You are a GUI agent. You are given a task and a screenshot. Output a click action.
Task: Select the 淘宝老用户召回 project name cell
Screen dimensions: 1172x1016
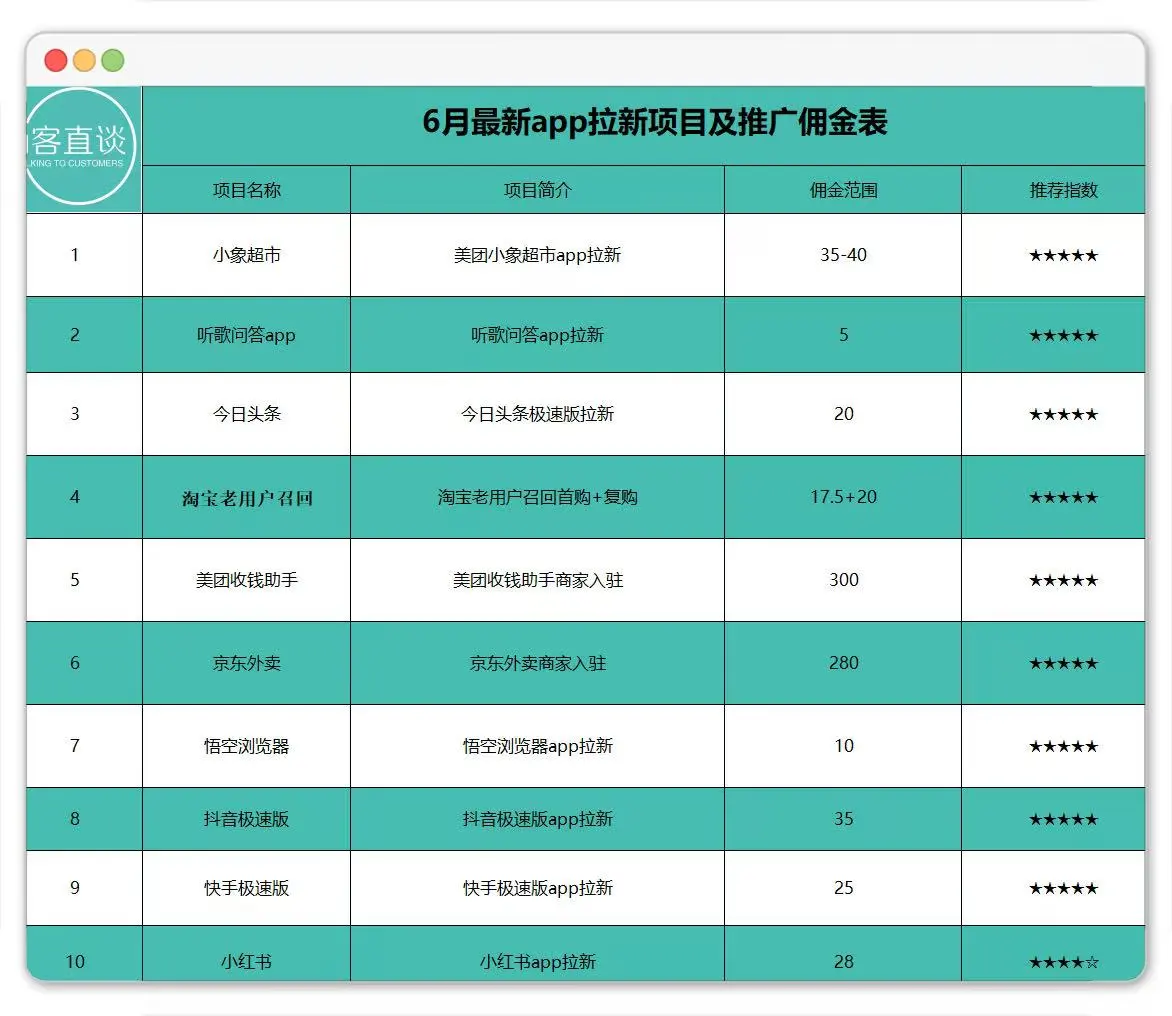[247, 497]
